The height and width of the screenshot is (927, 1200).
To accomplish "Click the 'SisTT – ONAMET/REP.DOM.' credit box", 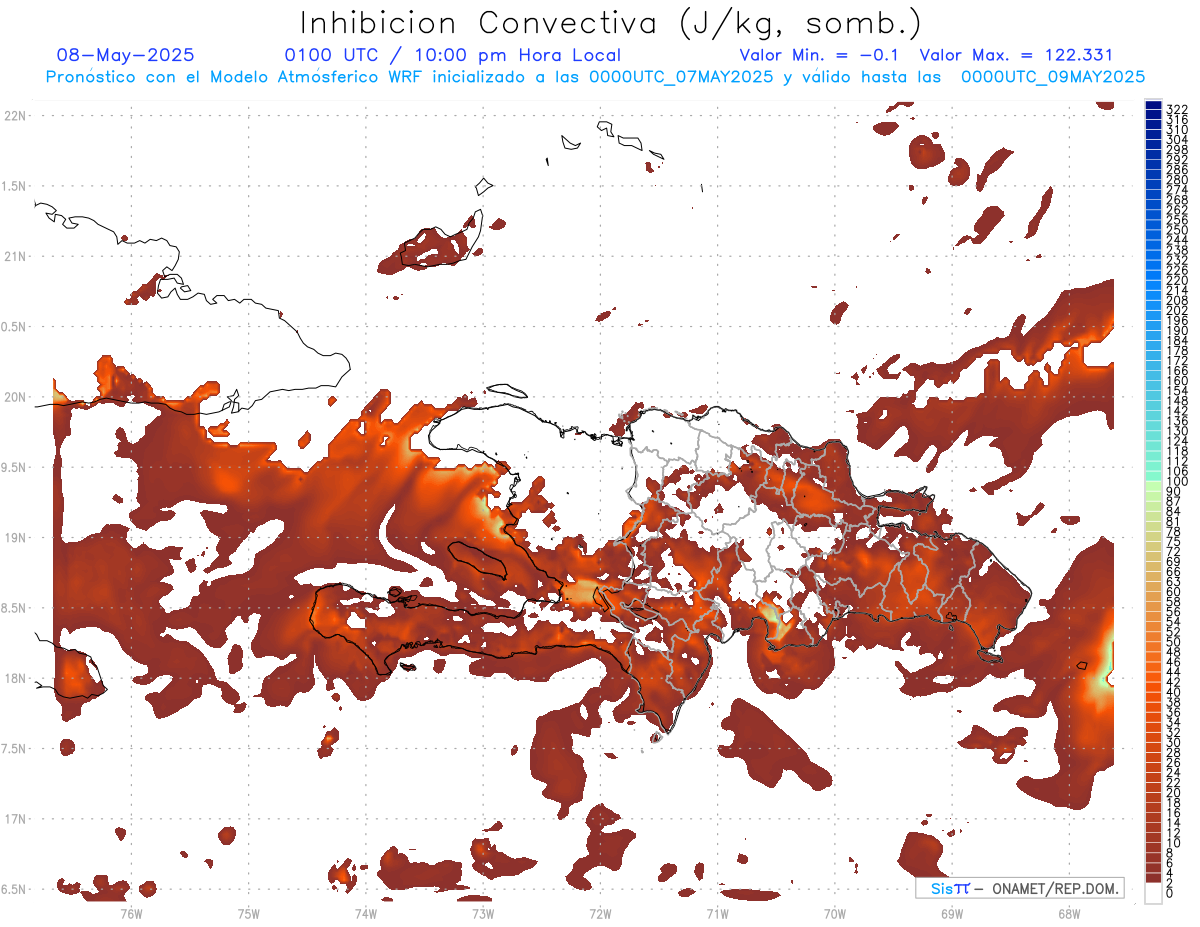I will [x=1019, y=888].
